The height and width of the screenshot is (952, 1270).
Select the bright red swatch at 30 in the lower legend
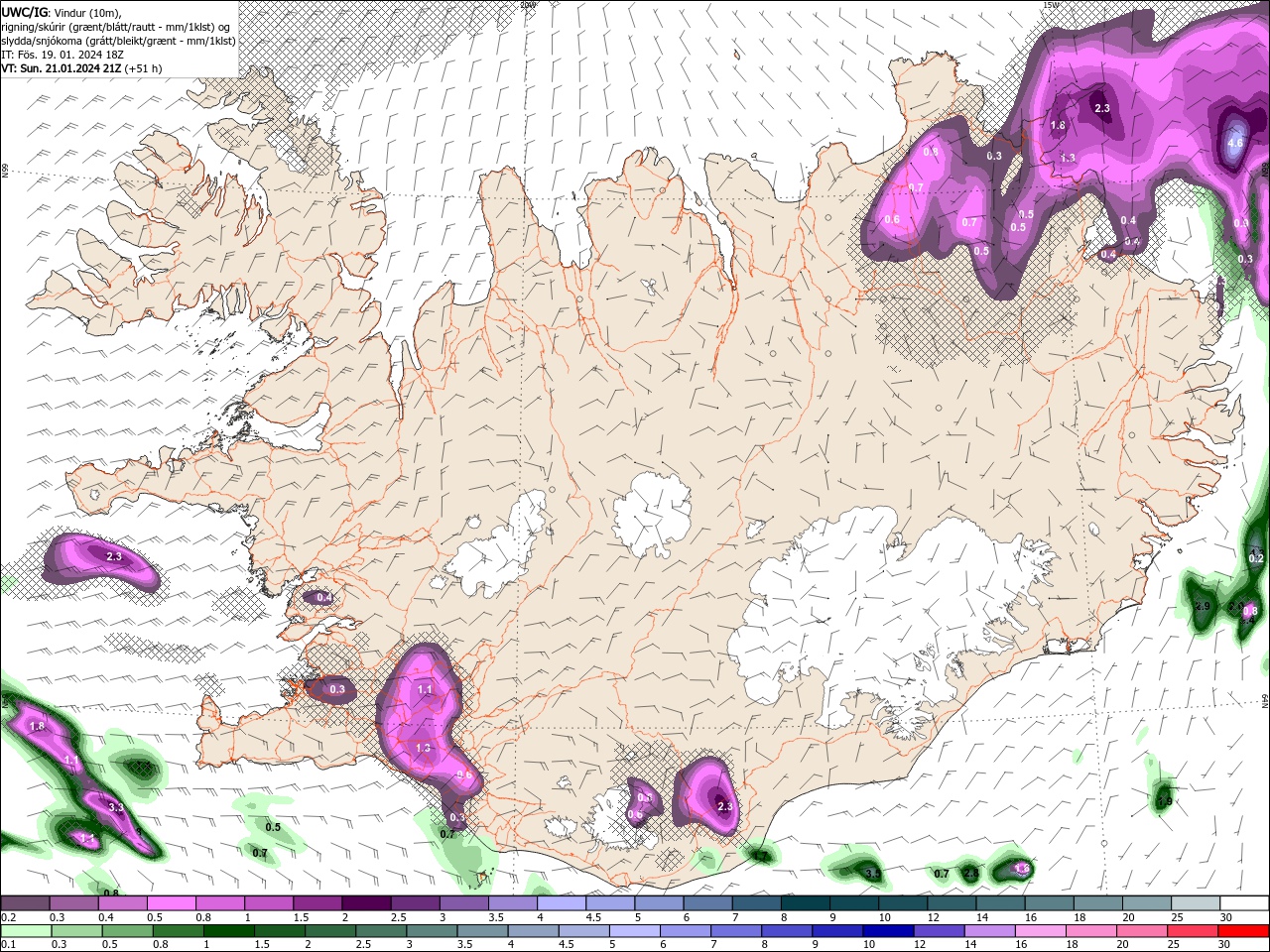(1244, 931)
